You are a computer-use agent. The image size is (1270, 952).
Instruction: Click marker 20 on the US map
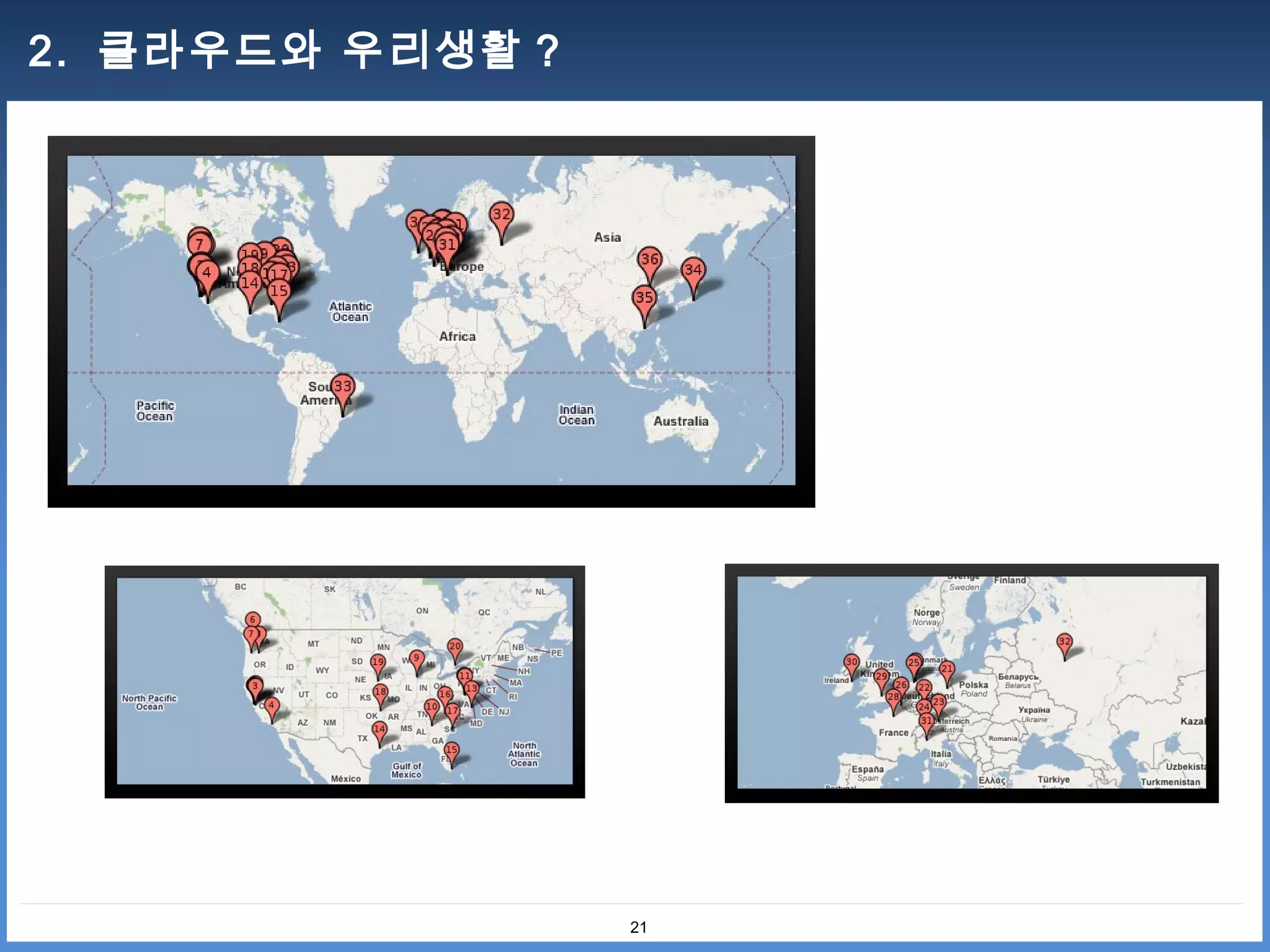(x=455, y=647)
